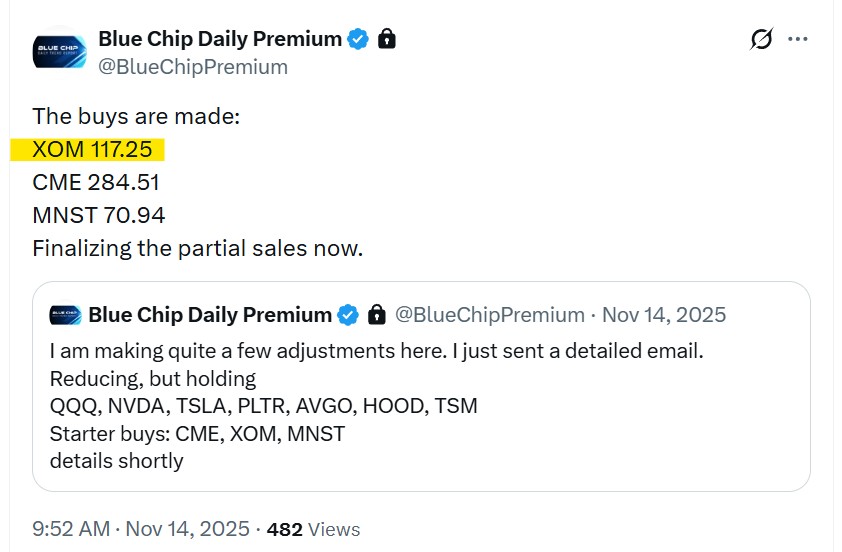Open the Blue Chip Daily Premium author name

(x=220, y=39)
